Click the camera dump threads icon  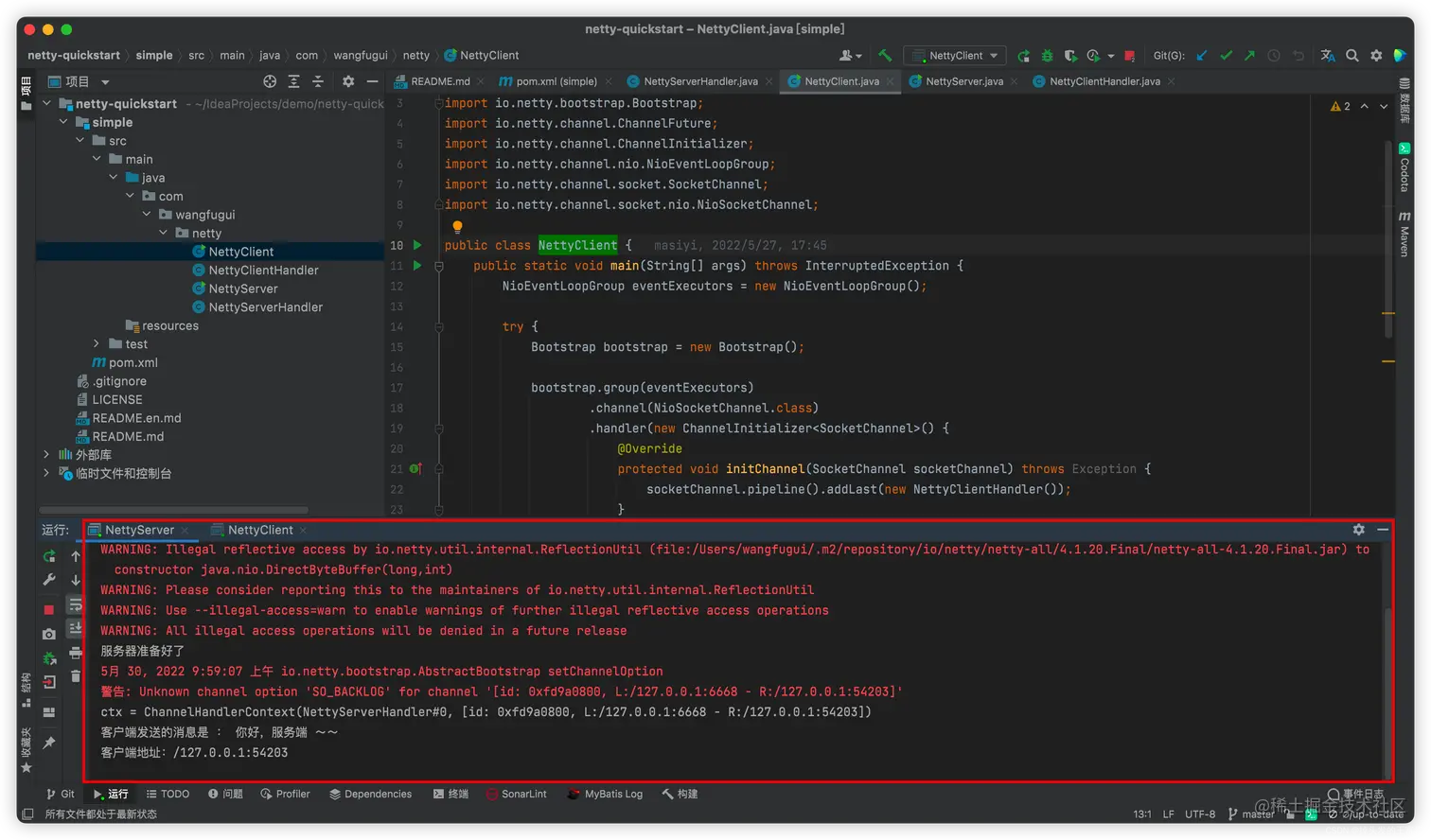pyautogui.click(x=49, y=634)
